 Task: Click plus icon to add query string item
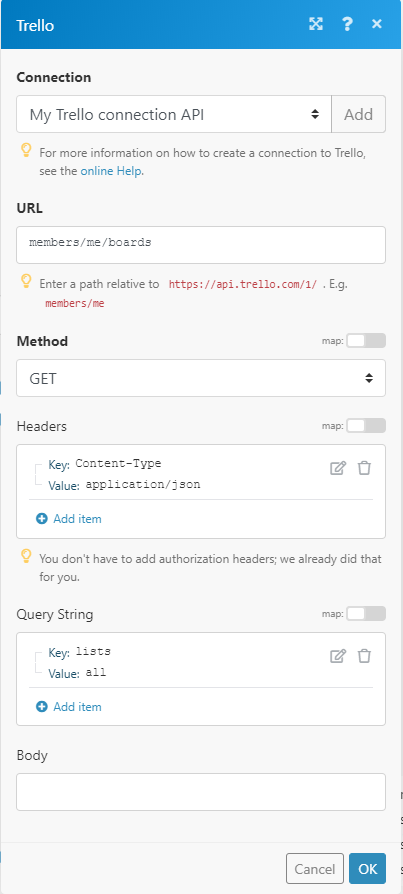pos(42,707)
